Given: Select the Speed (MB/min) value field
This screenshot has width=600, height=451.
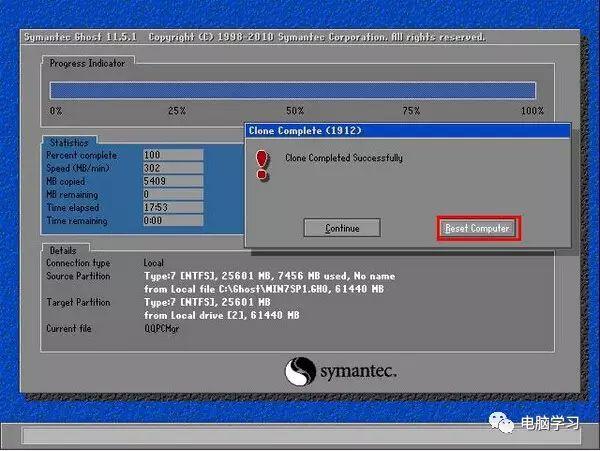Looking at the screenshot, I should coord(172,168).
